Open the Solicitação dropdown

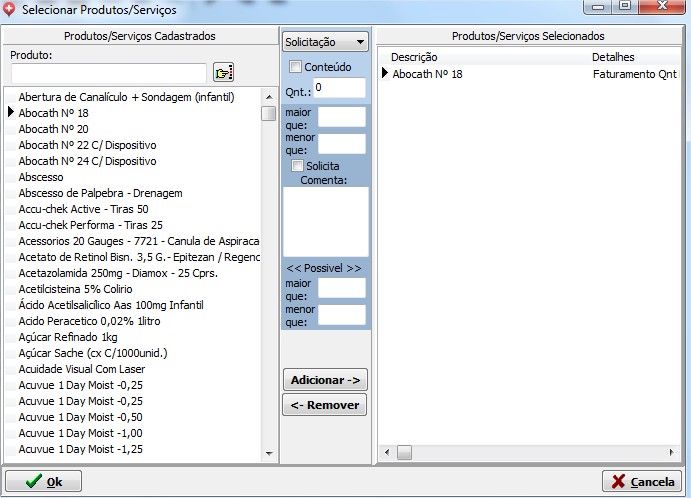(325, 42)
